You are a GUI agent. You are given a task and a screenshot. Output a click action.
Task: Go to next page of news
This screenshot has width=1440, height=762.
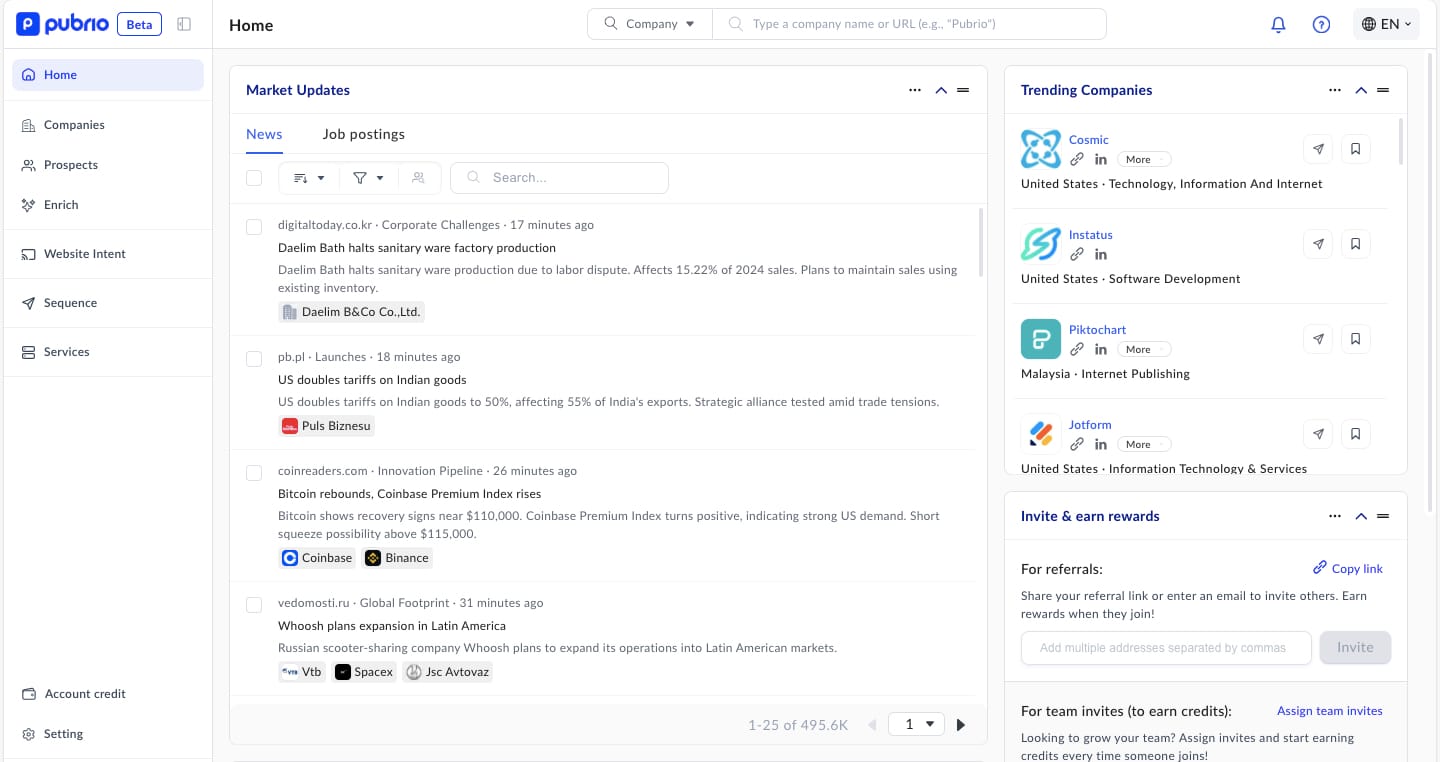(961, 725)
